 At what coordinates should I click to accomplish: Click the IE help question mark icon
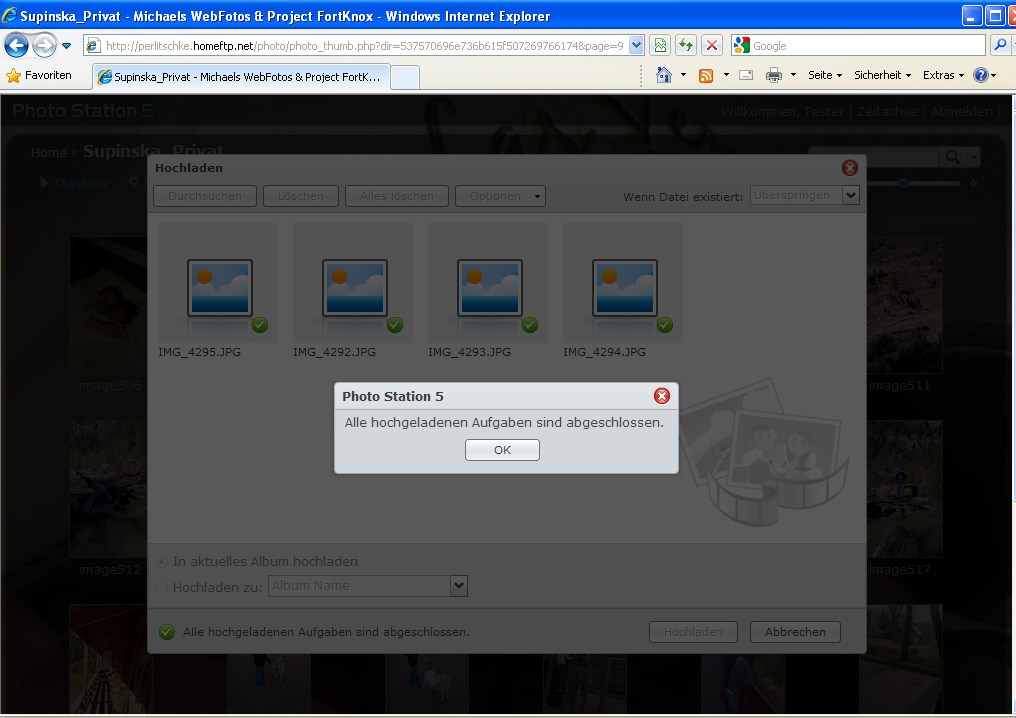981,75
